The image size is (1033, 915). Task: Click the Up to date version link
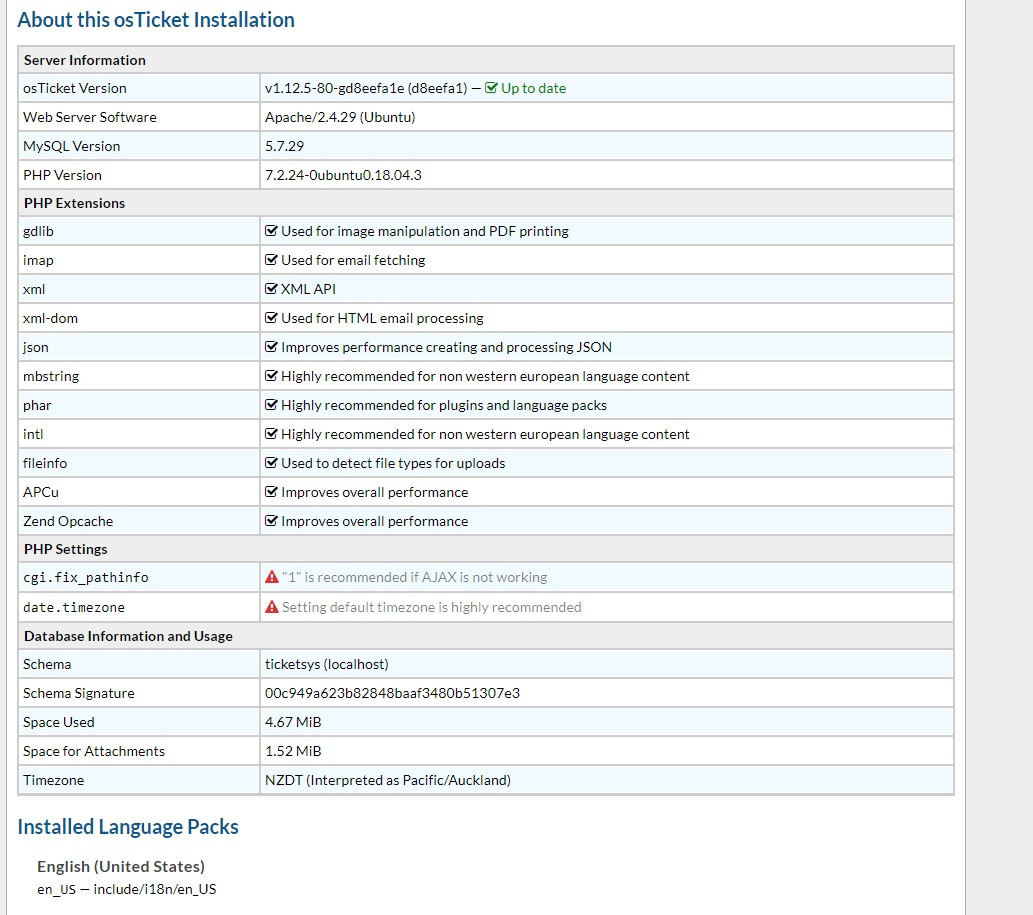[533, 88]
